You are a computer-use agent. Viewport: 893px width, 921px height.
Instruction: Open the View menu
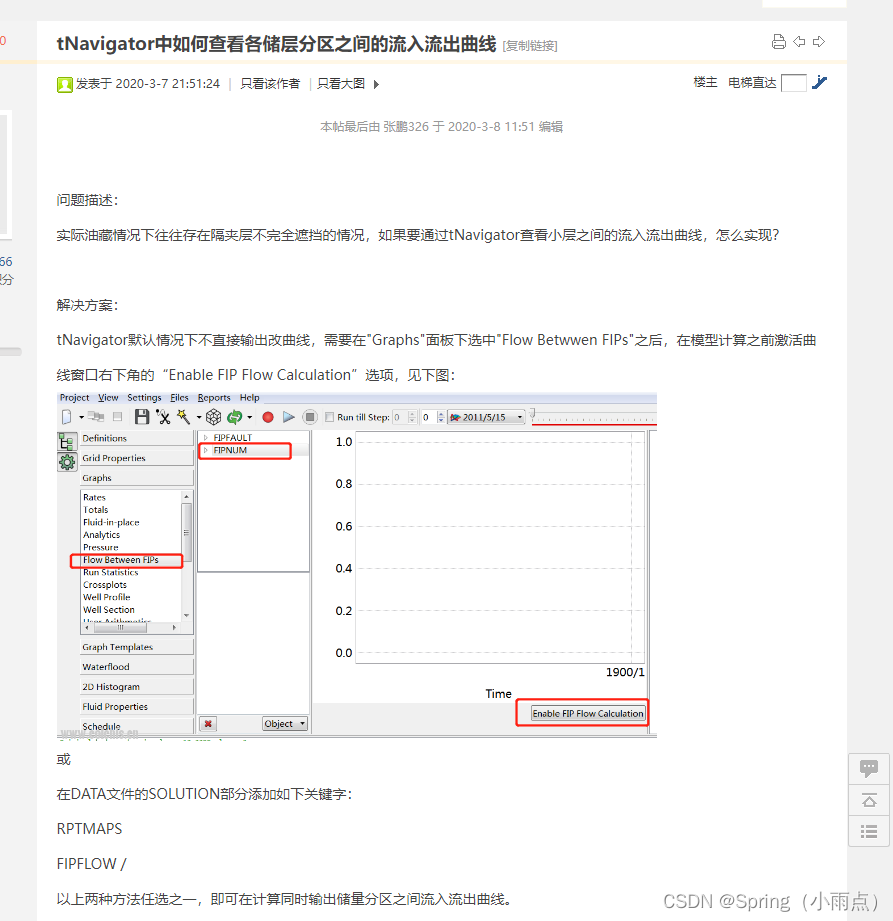point(108,398)
